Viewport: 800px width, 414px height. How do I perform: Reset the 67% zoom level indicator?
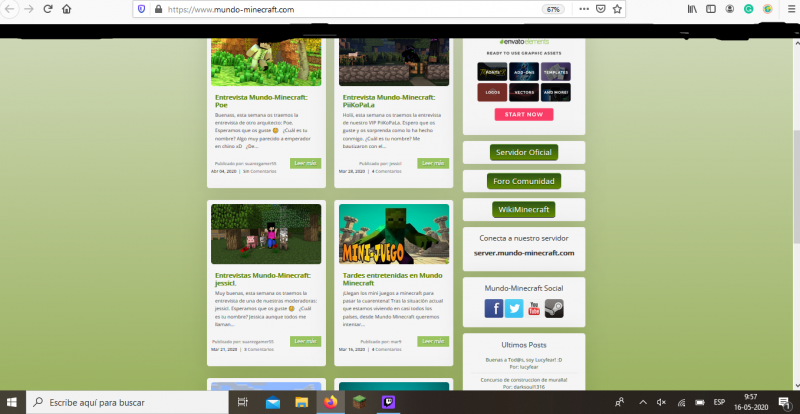552,9
